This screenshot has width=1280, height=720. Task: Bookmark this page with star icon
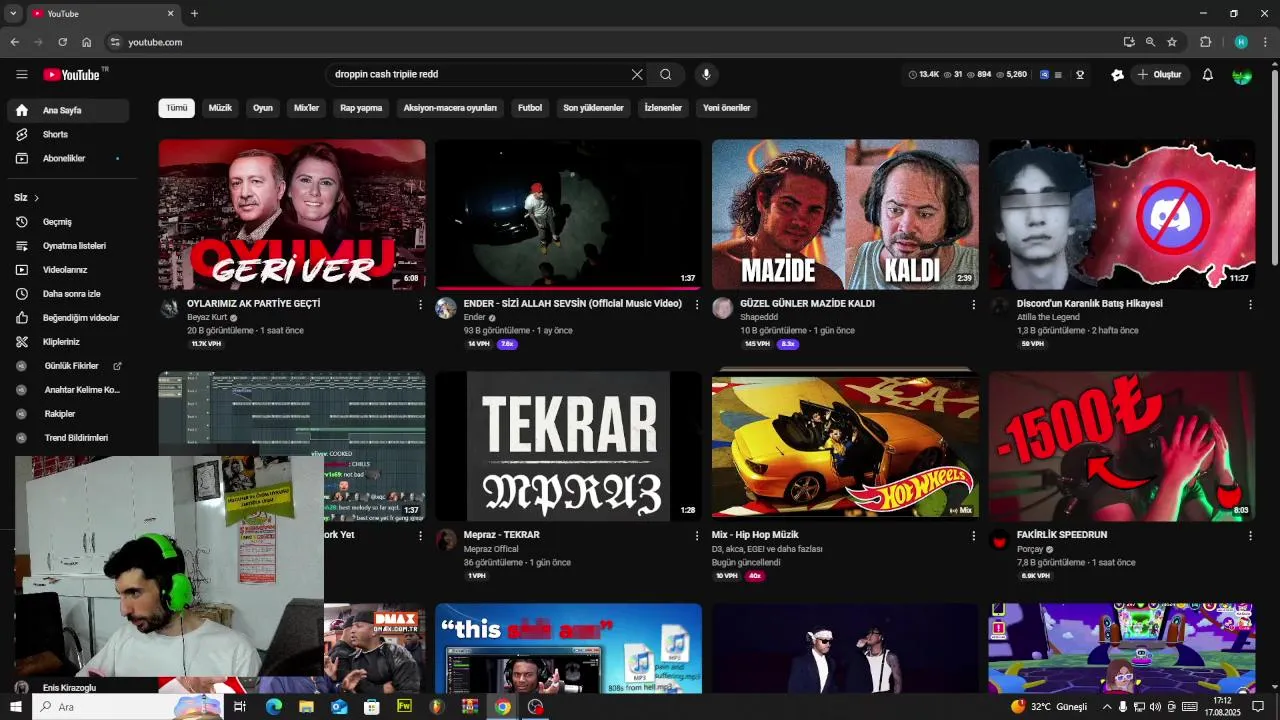(x=1172, y=42)
